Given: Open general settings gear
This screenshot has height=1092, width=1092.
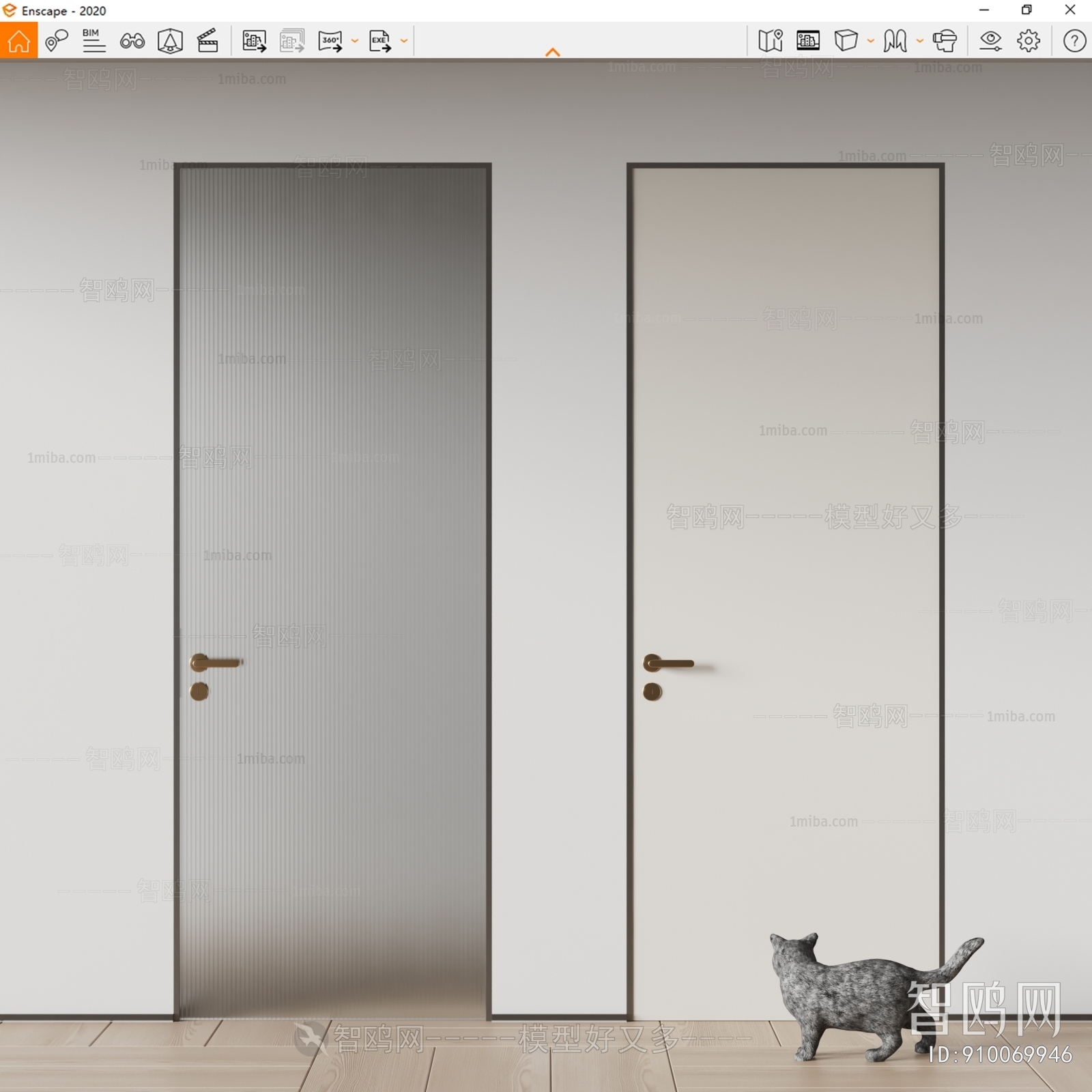Looking at the screenshot, I should pos(1029,41).
